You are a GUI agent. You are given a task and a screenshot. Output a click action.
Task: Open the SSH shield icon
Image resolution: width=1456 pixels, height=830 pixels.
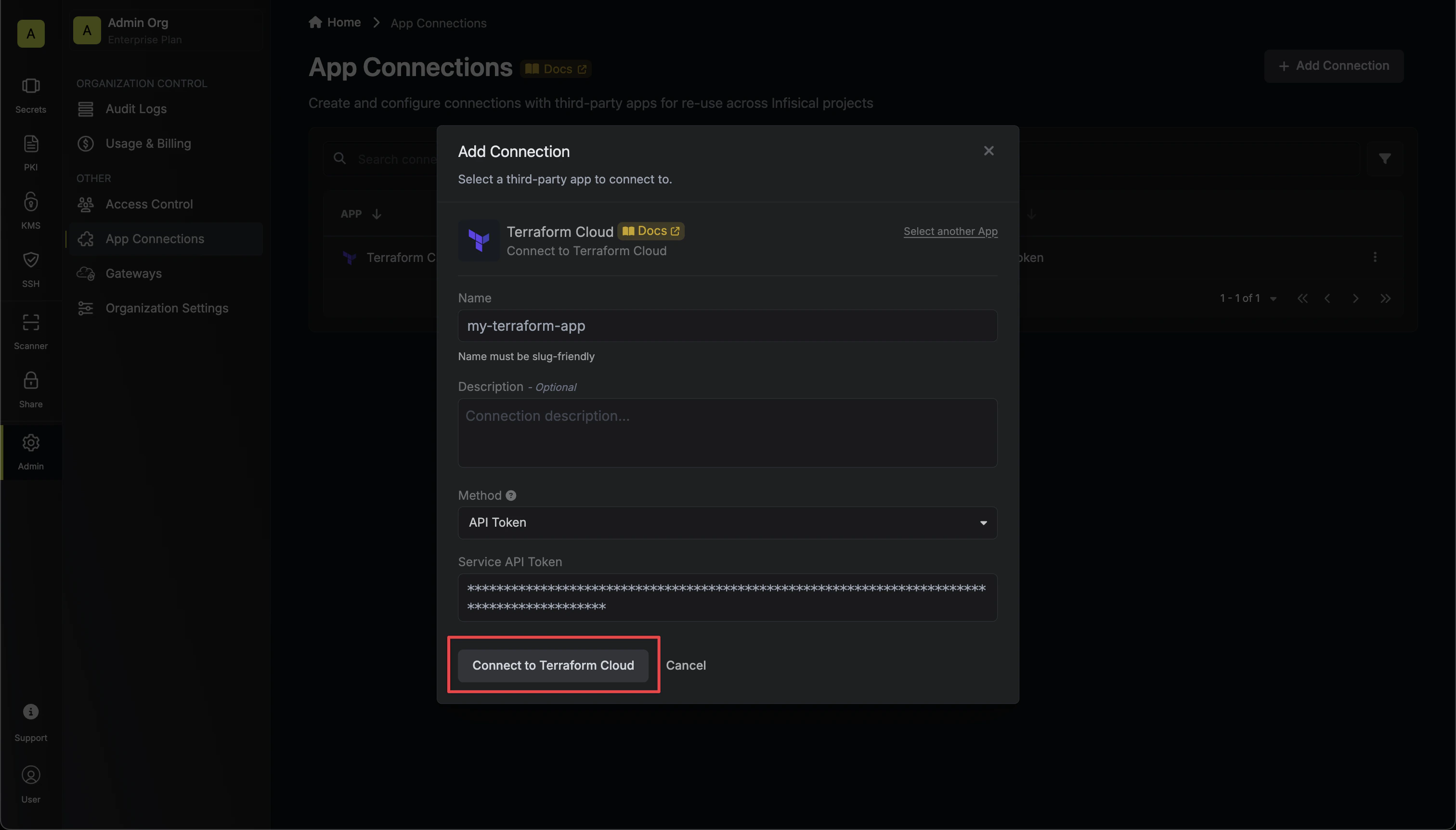(x=31, y=260)
